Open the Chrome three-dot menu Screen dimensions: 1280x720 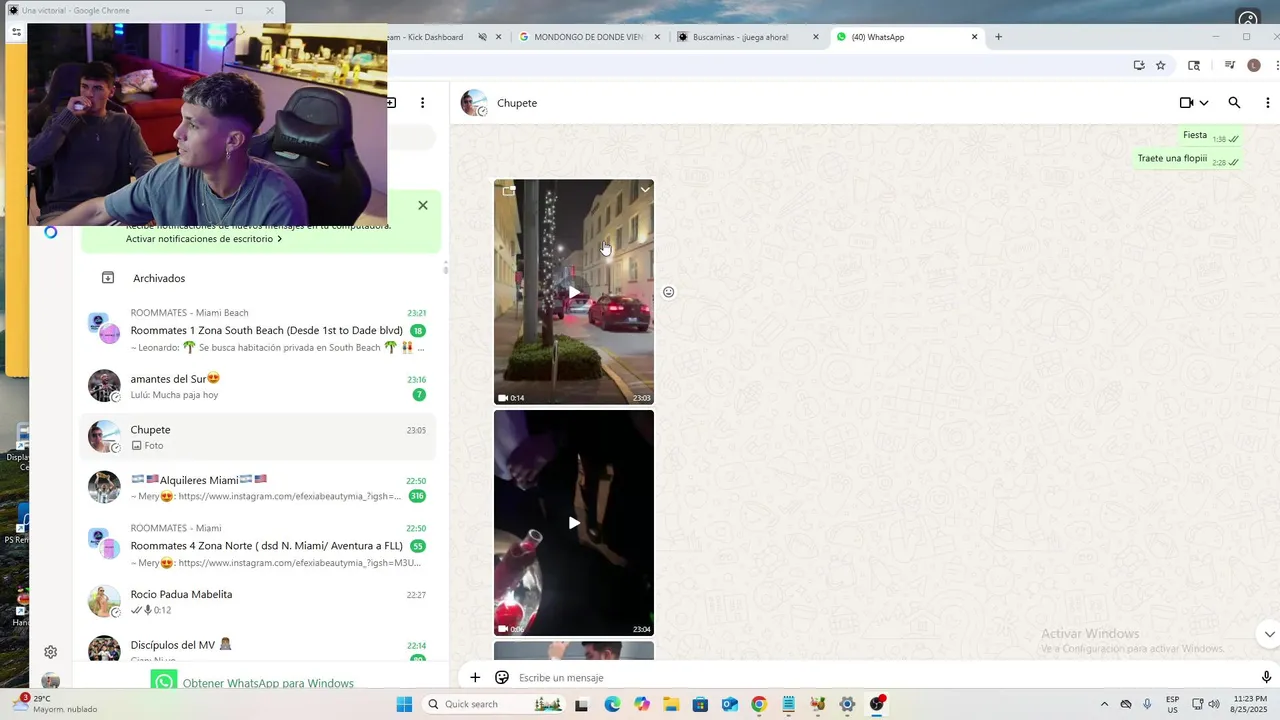click(1276, 65)
